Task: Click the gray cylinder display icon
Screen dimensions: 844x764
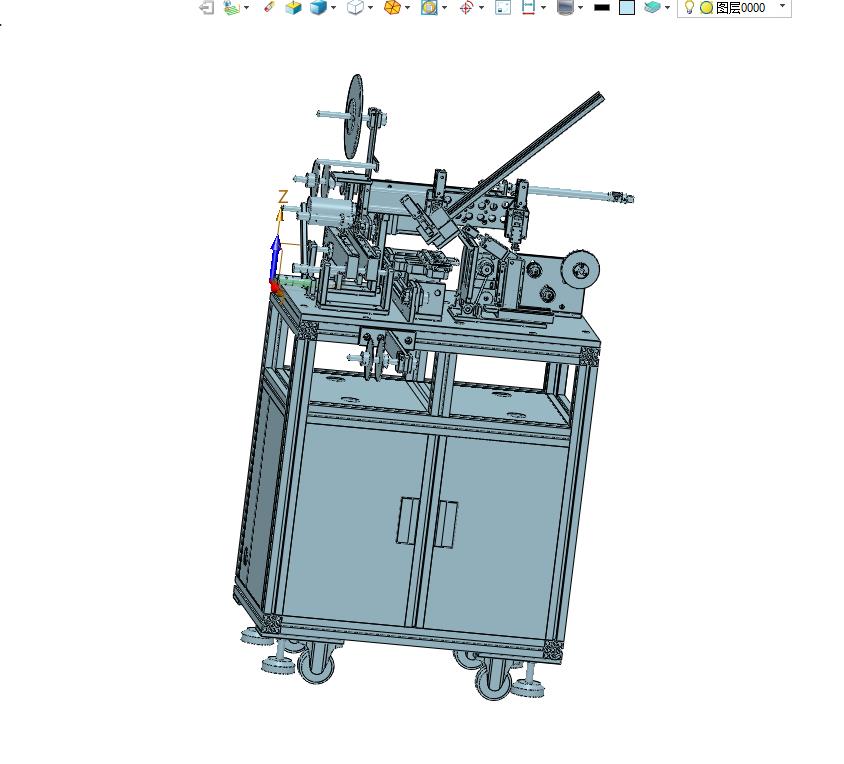Action: click(565, 8)
